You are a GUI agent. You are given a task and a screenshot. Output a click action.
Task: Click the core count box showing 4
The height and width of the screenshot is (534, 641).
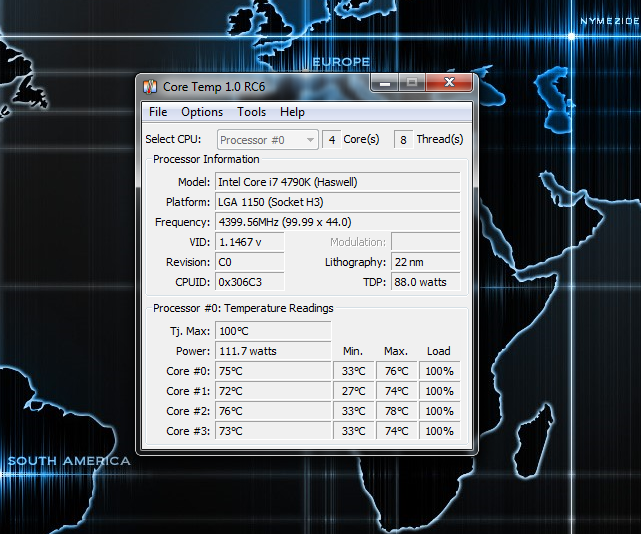click(332, 140)
